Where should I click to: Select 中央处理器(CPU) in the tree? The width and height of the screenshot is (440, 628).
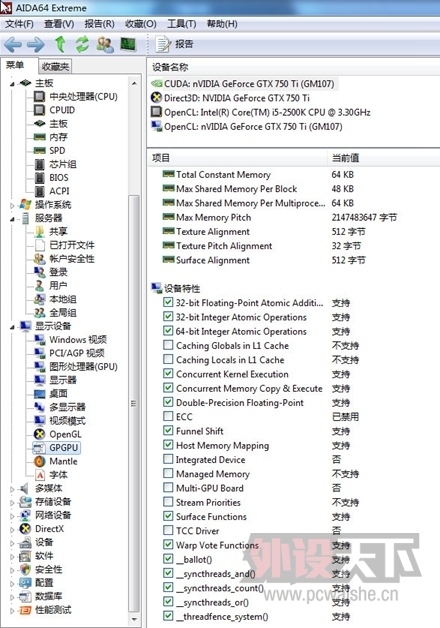coord(83,97)
